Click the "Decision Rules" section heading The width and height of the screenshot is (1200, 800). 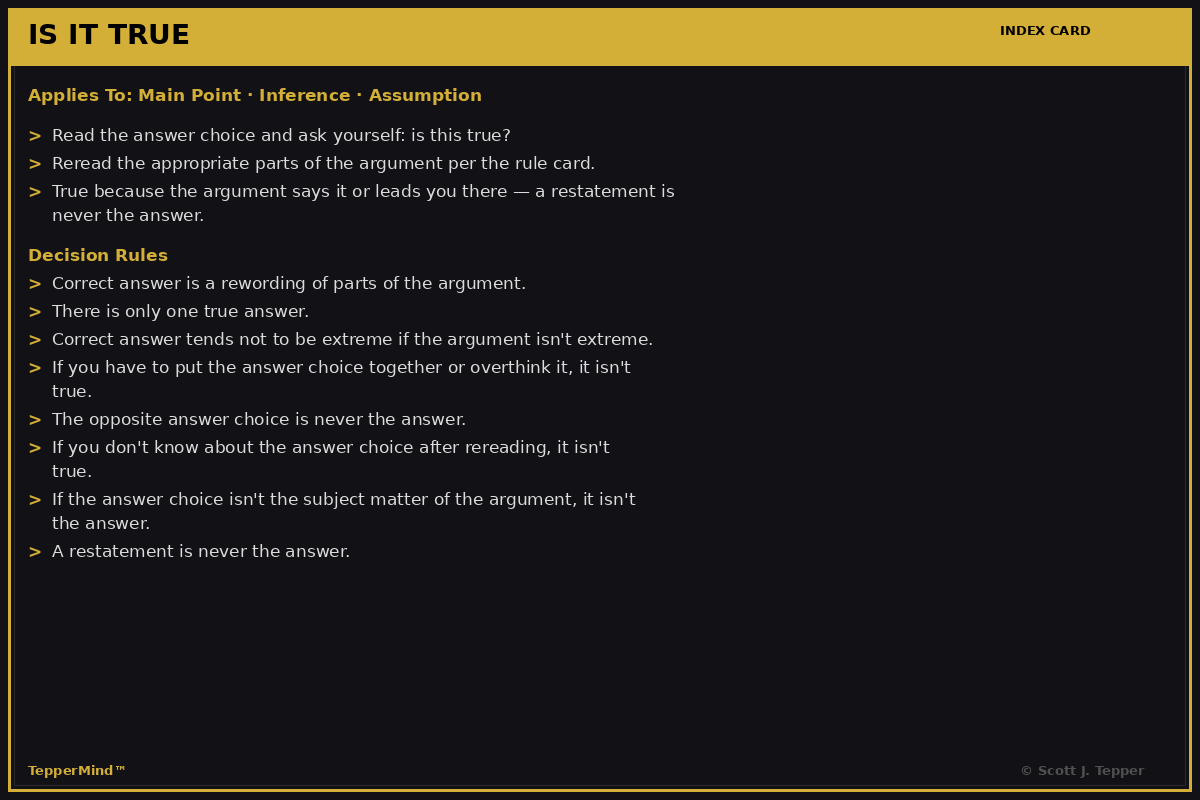coord(98,256)
